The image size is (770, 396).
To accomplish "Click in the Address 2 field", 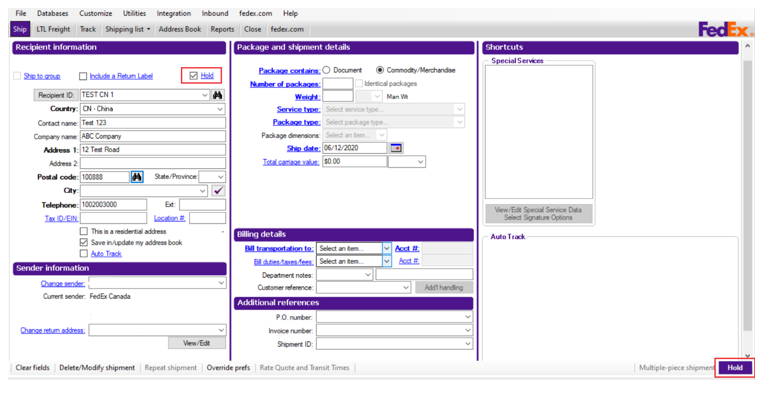I will click(x=153, y=163).
